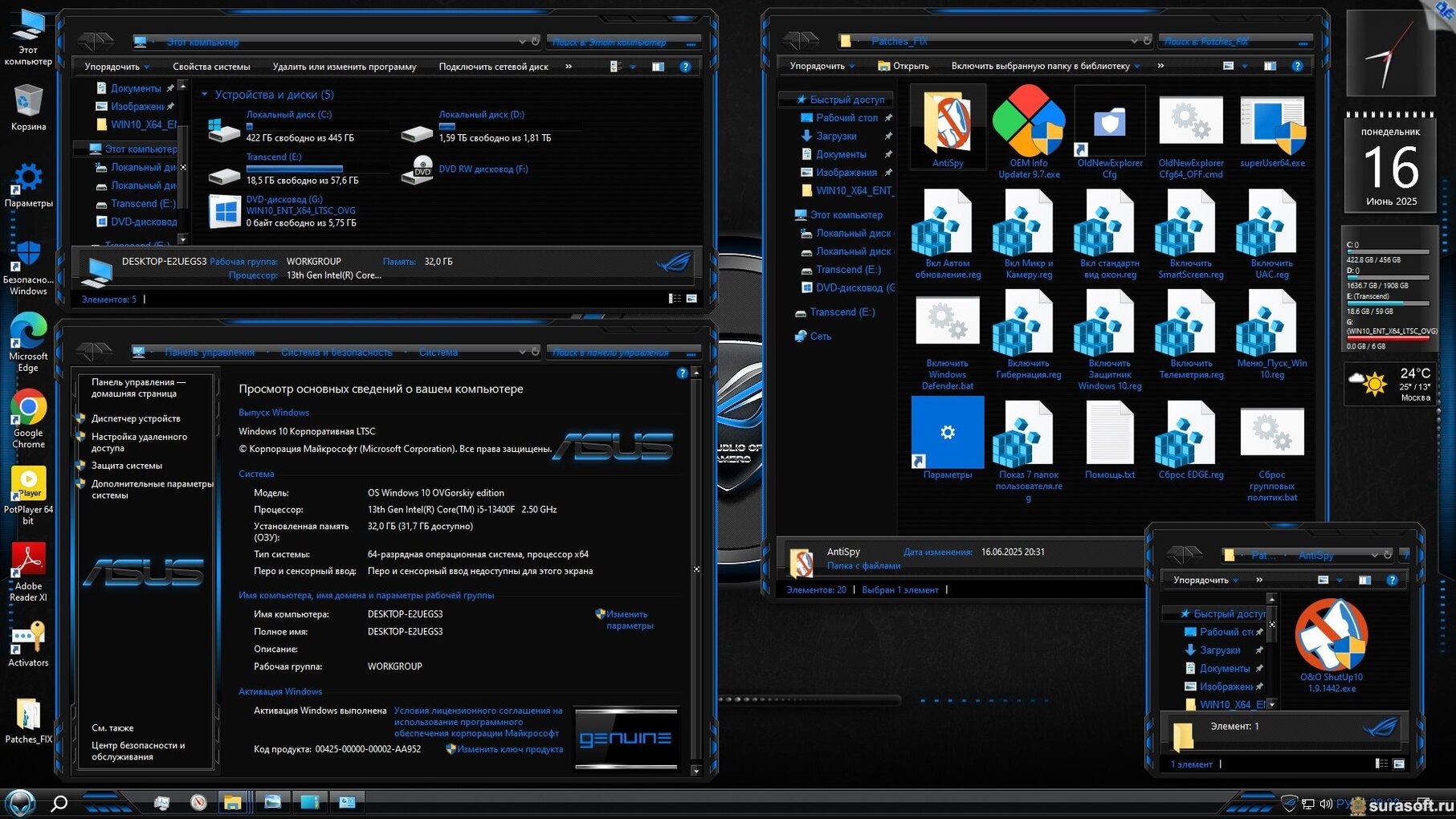Open Google Chrome desktop shortcut

point(28,419)
